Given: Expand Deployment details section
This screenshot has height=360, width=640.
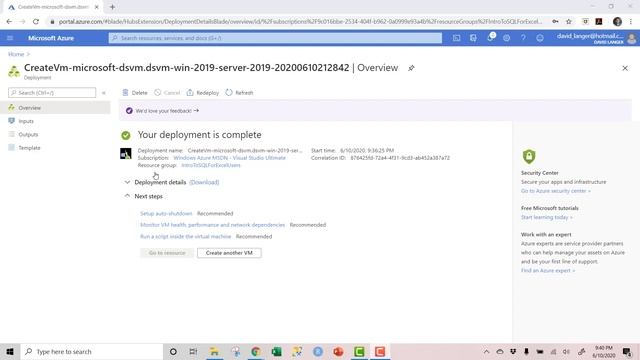Looking at the screenshot, I should click(x=127, y=182).
